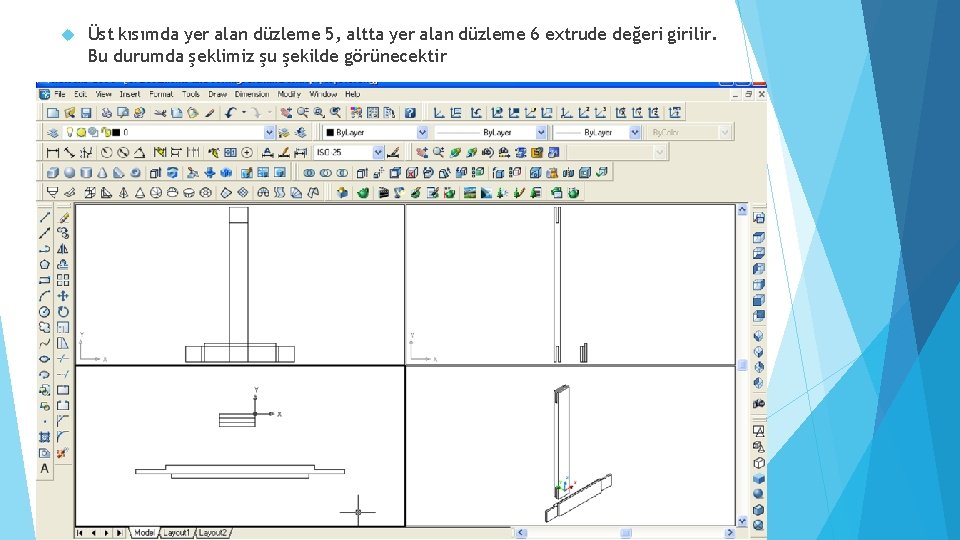Screen dimensions: 960x540
Task: Click the Revolve tool in Solids toolbar
Action: [173, 173]
